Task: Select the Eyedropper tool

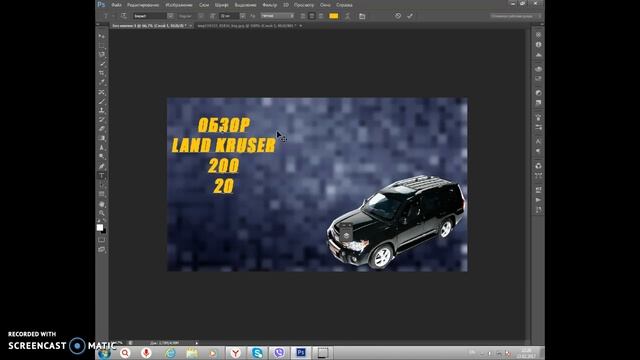Action: (102, 82)
